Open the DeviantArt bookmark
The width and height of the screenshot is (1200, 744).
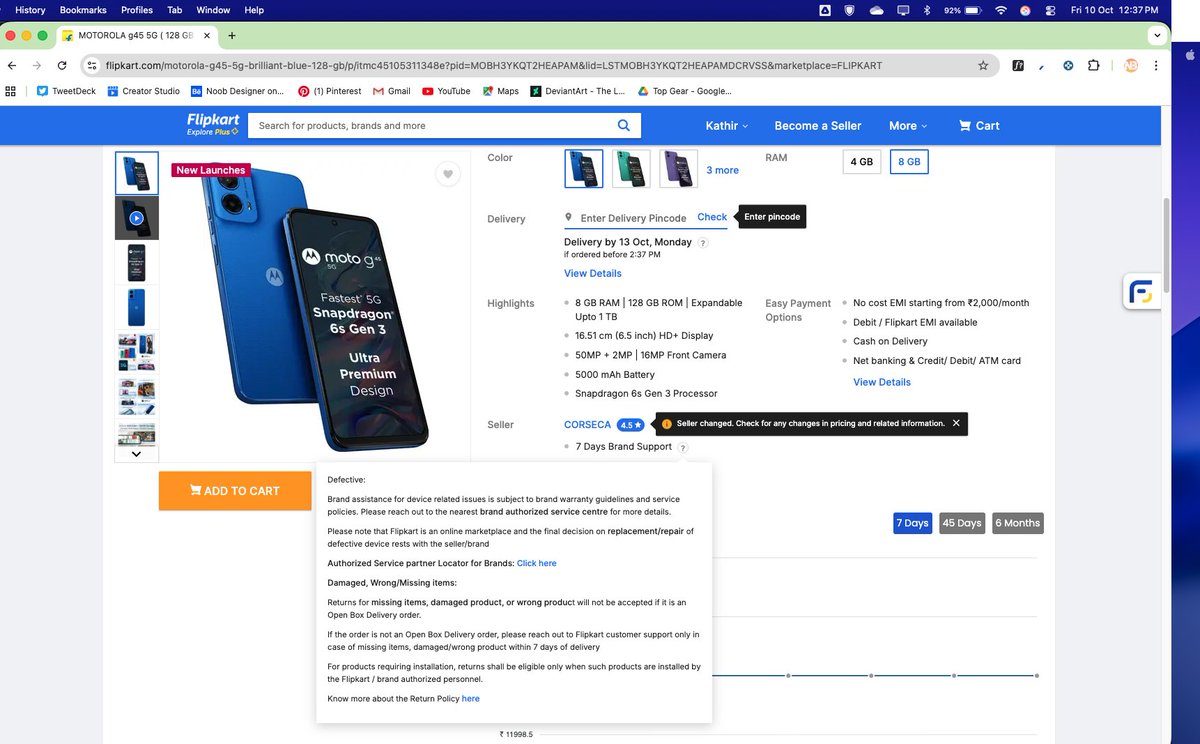tap(578, 91)
